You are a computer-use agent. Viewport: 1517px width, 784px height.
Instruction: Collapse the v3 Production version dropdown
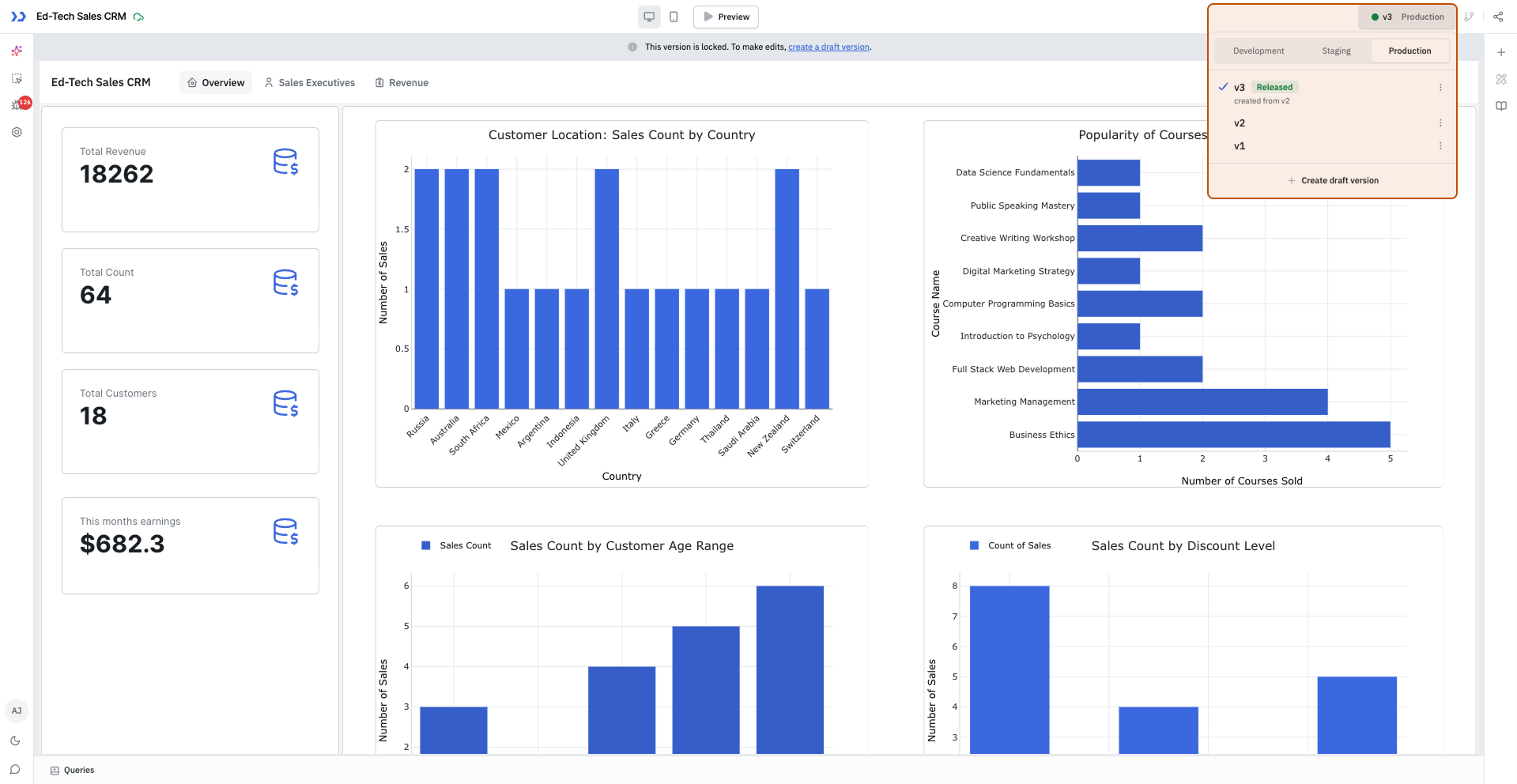pos(1407,17)
